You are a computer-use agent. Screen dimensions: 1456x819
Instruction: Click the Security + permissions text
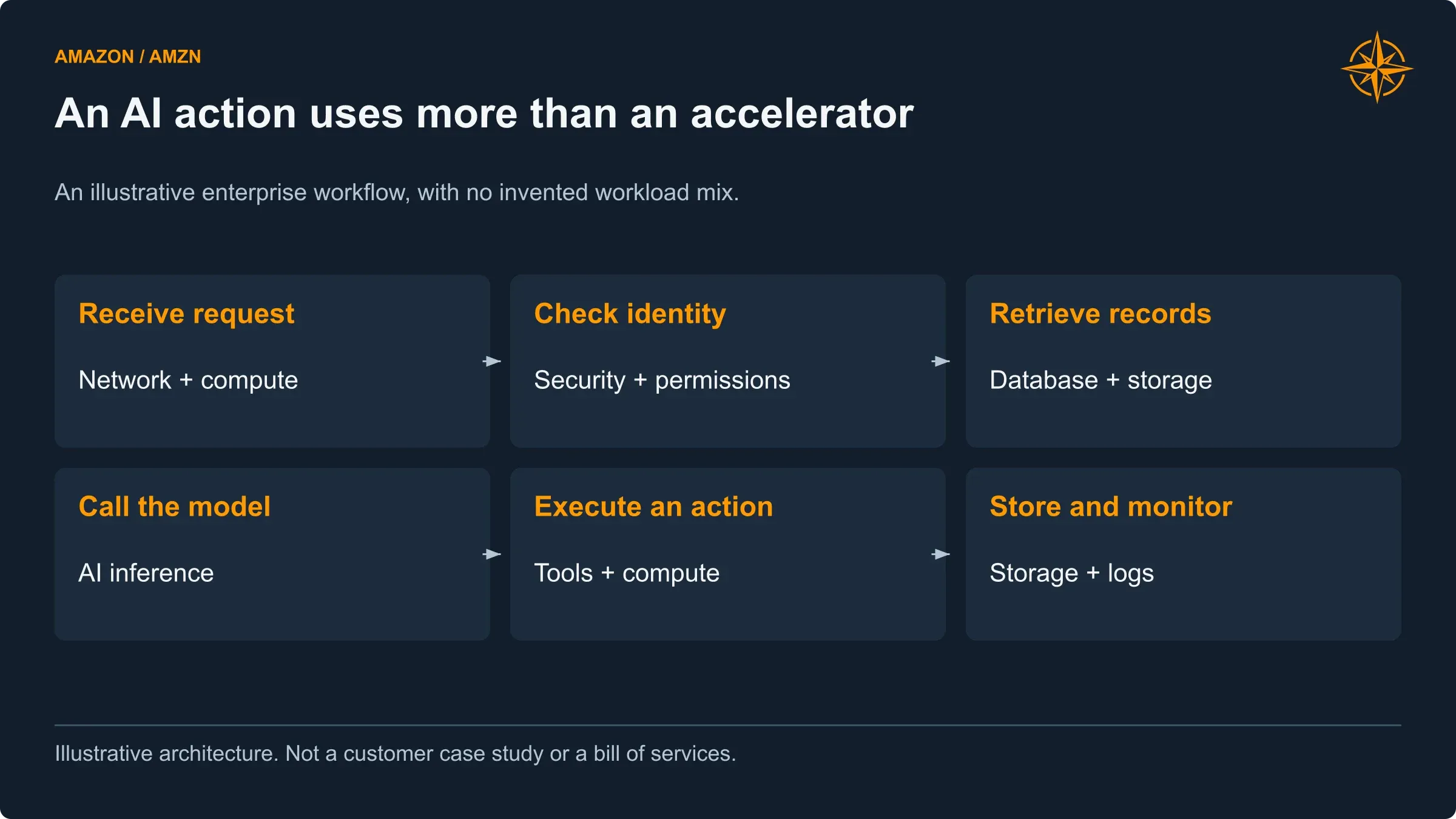pyautogui.click(x=662, y=381)
